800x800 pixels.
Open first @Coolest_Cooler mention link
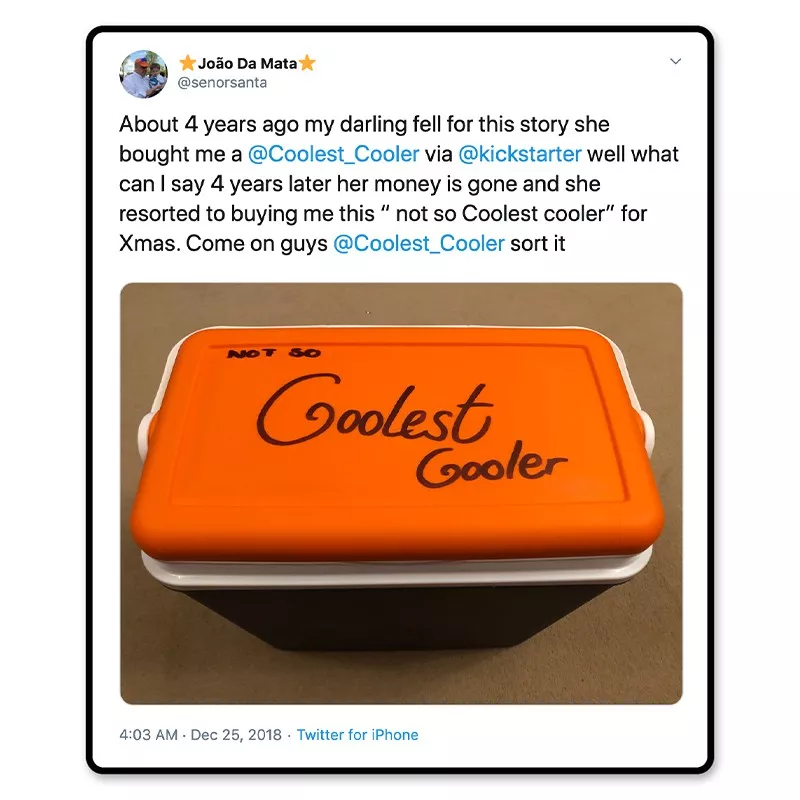tap(334, 154)
